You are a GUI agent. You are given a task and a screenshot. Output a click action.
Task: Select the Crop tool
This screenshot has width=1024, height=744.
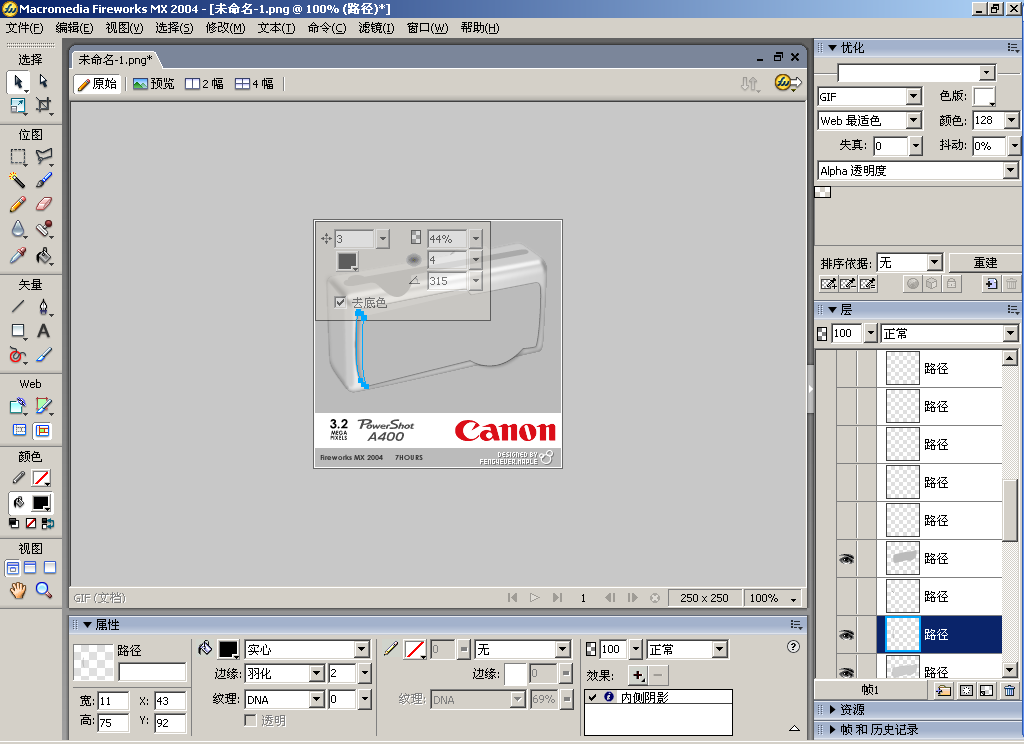43,105
